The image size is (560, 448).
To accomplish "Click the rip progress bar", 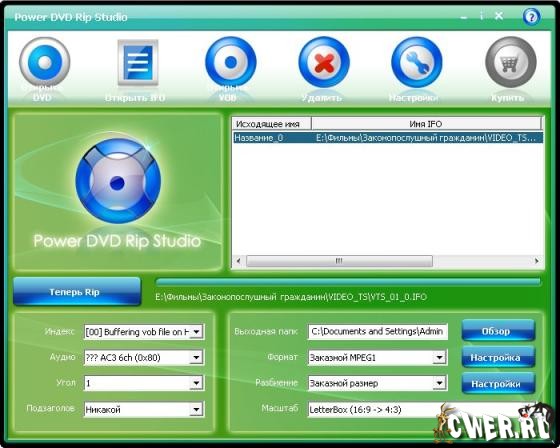I will click(x=349, y=282).
